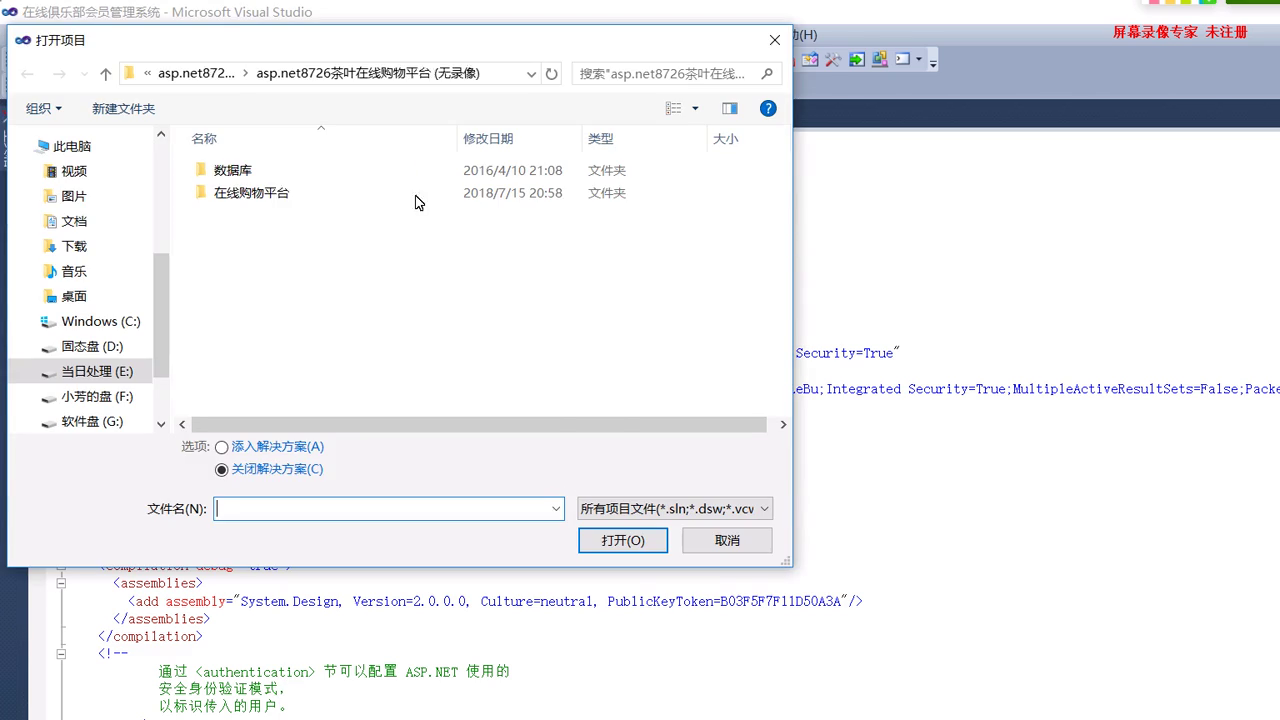Viewport: 1280px width, 720px height.
Task: Open 下载 in navigation pane
Action: click(74, 246)
